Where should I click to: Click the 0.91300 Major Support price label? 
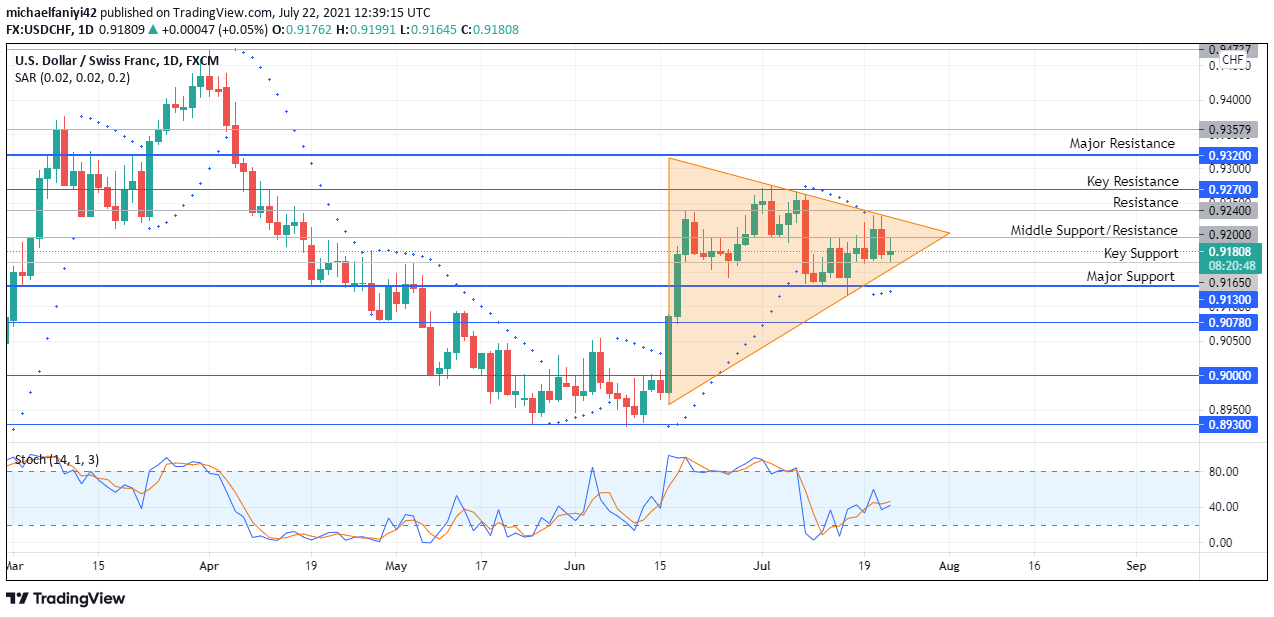pyautogui.click(x=1231, y=299)
